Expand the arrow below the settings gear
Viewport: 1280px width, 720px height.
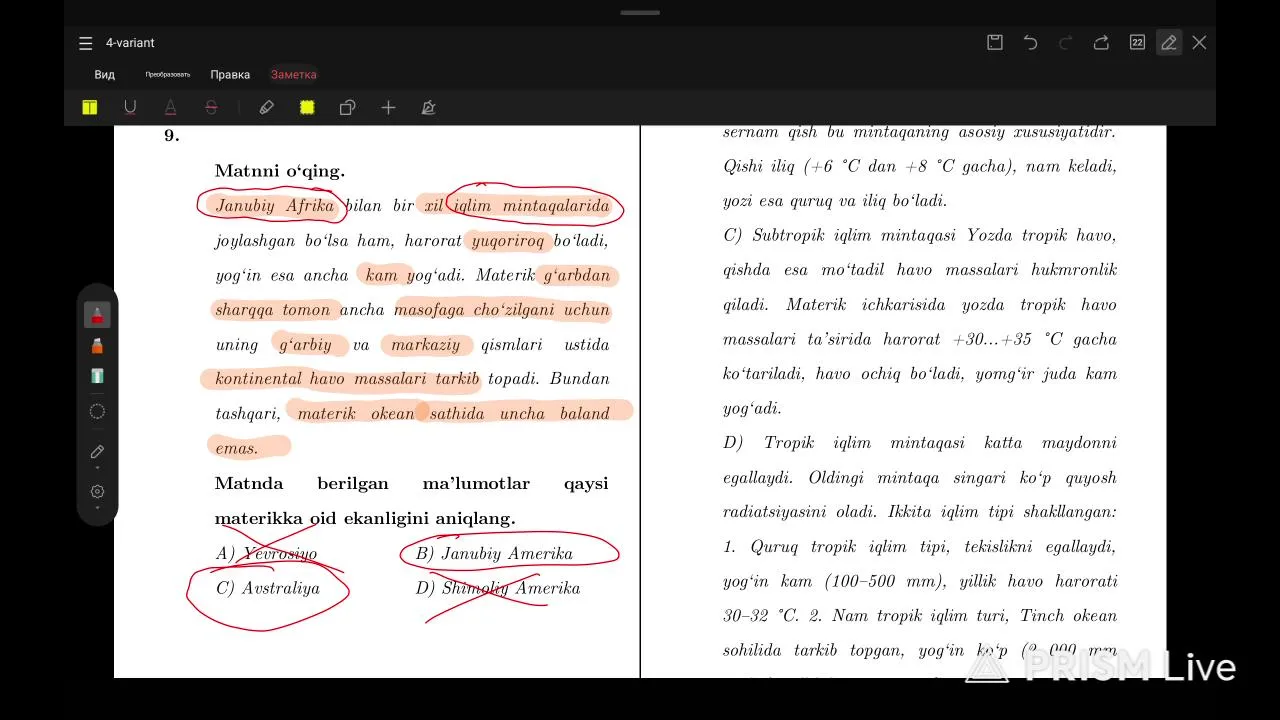(x=97, y=508)
